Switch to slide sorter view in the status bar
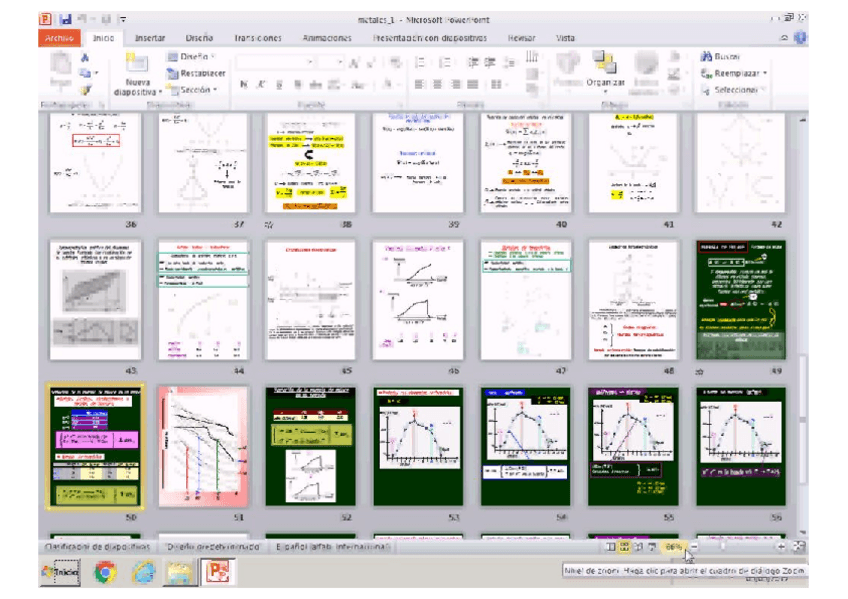Viewport: 848px width, 599px height. coord(626,547)
